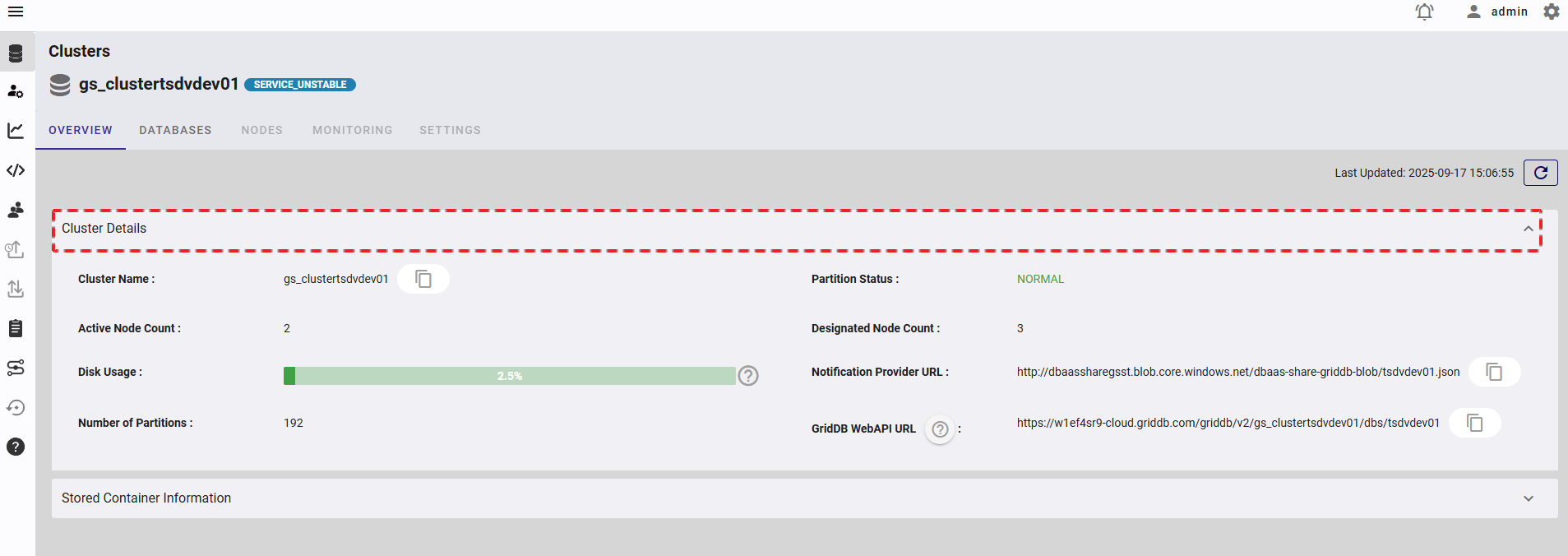Collapse the Cluster Details panel
This screenshot has height=556, width=1568.
coord(1528,229)
